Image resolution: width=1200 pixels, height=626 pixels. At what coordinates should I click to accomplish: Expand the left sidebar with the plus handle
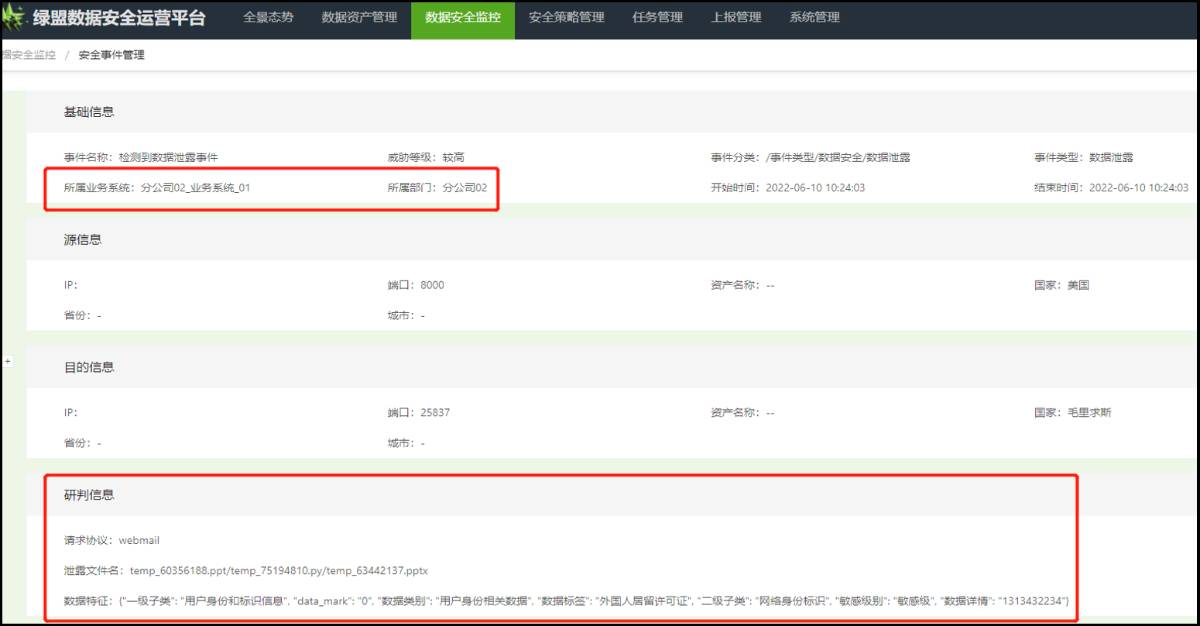point(7,361)
